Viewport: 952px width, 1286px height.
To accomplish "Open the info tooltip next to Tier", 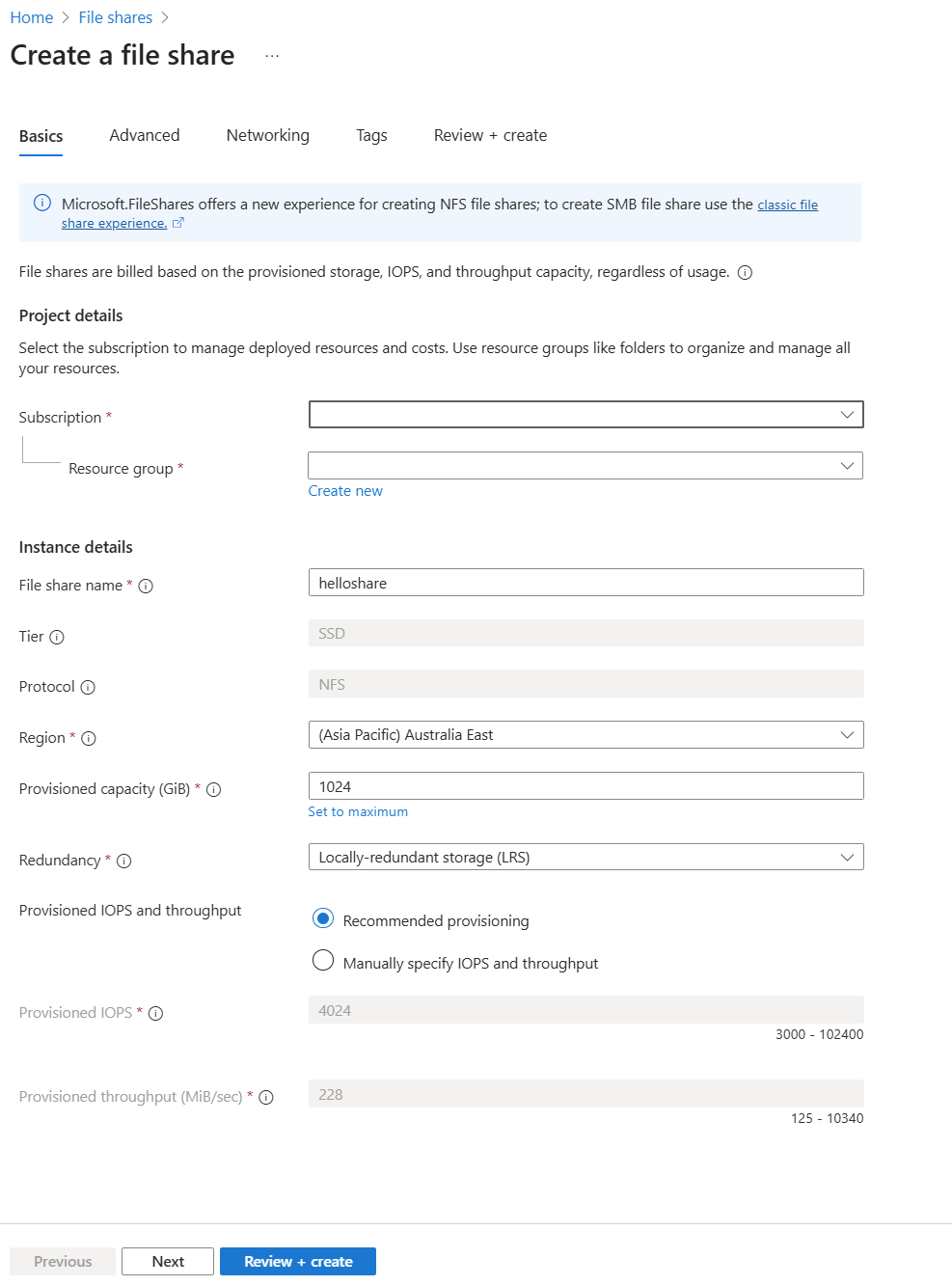I will coord(58,637).
